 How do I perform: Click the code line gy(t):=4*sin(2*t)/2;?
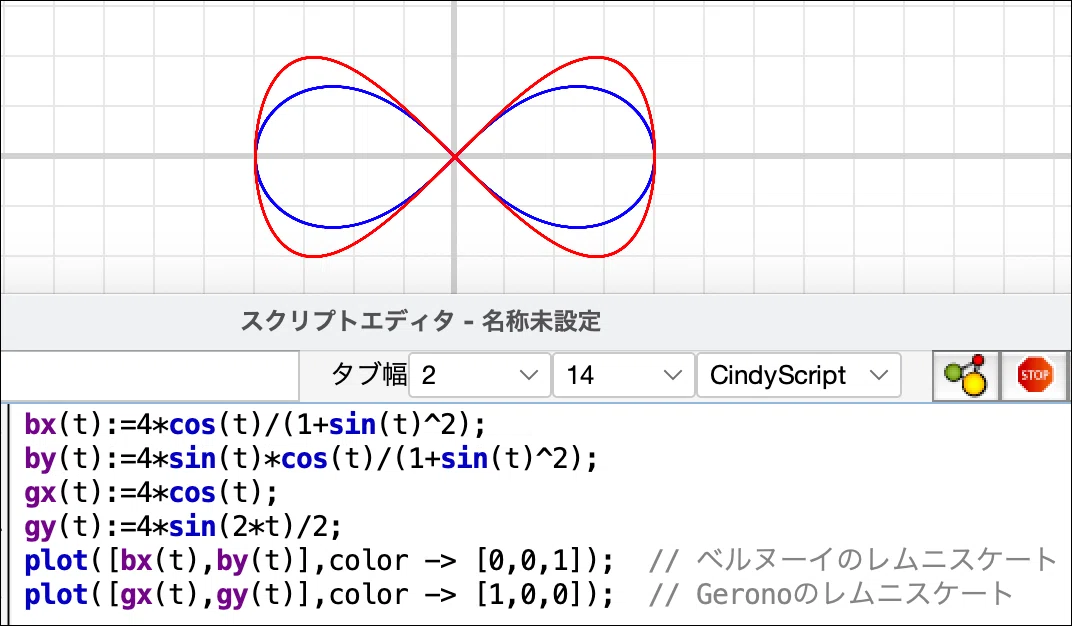coord(183,527)
